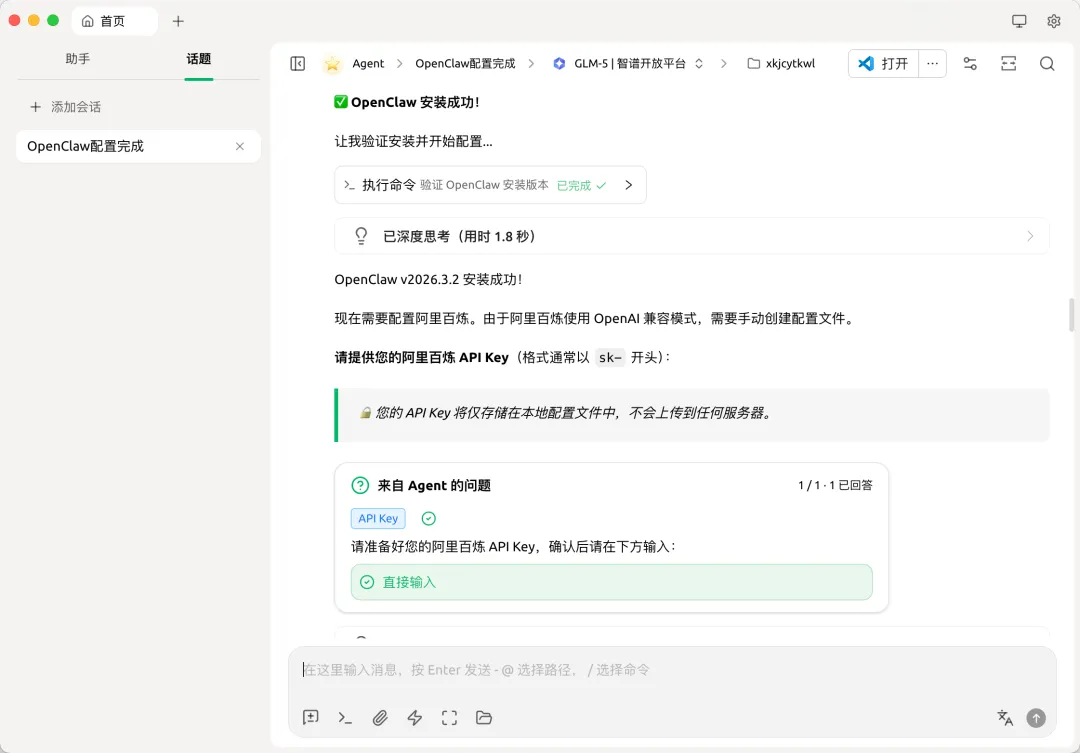The width and height of the screenshot is (1080, 753).
Task: Focus the message input field
Action: coord(672,670)
